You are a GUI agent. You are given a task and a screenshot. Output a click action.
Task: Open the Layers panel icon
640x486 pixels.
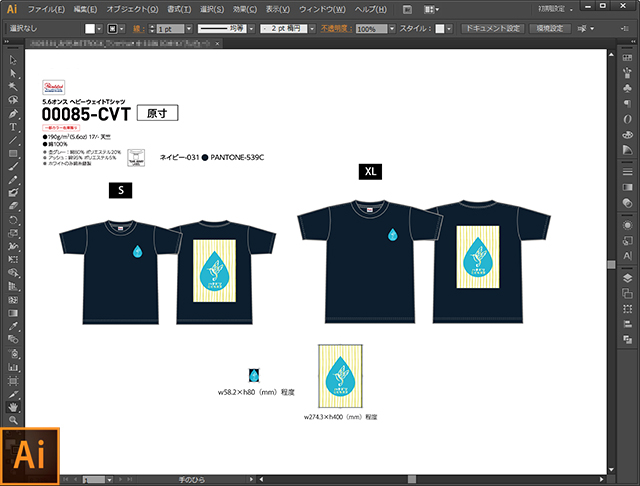(x=626, y=257)
